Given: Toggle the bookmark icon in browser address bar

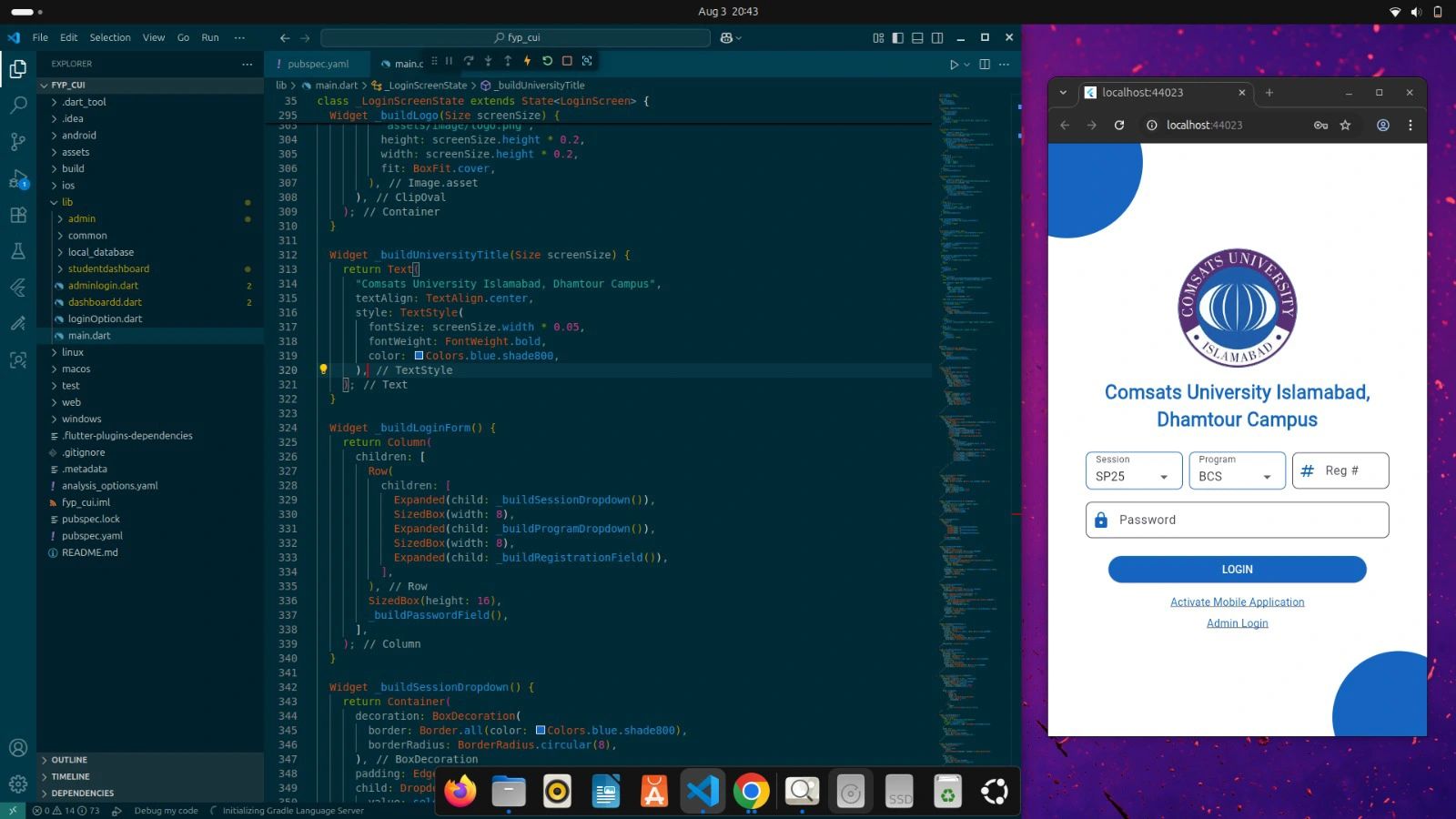Looking at the screenshot, I should [1344, 126].
